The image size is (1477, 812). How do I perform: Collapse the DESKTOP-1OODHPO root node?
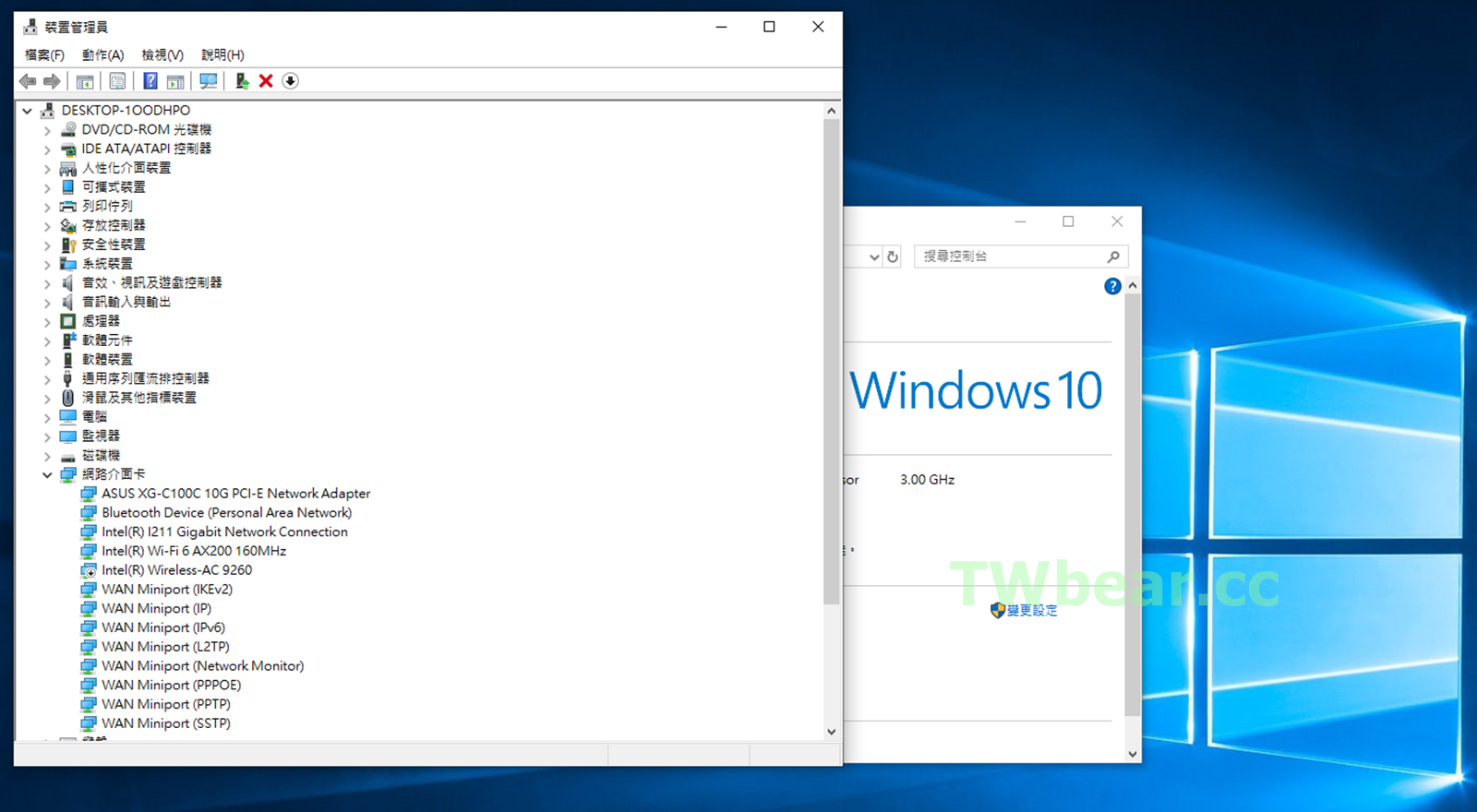click(x=27, y=111)
